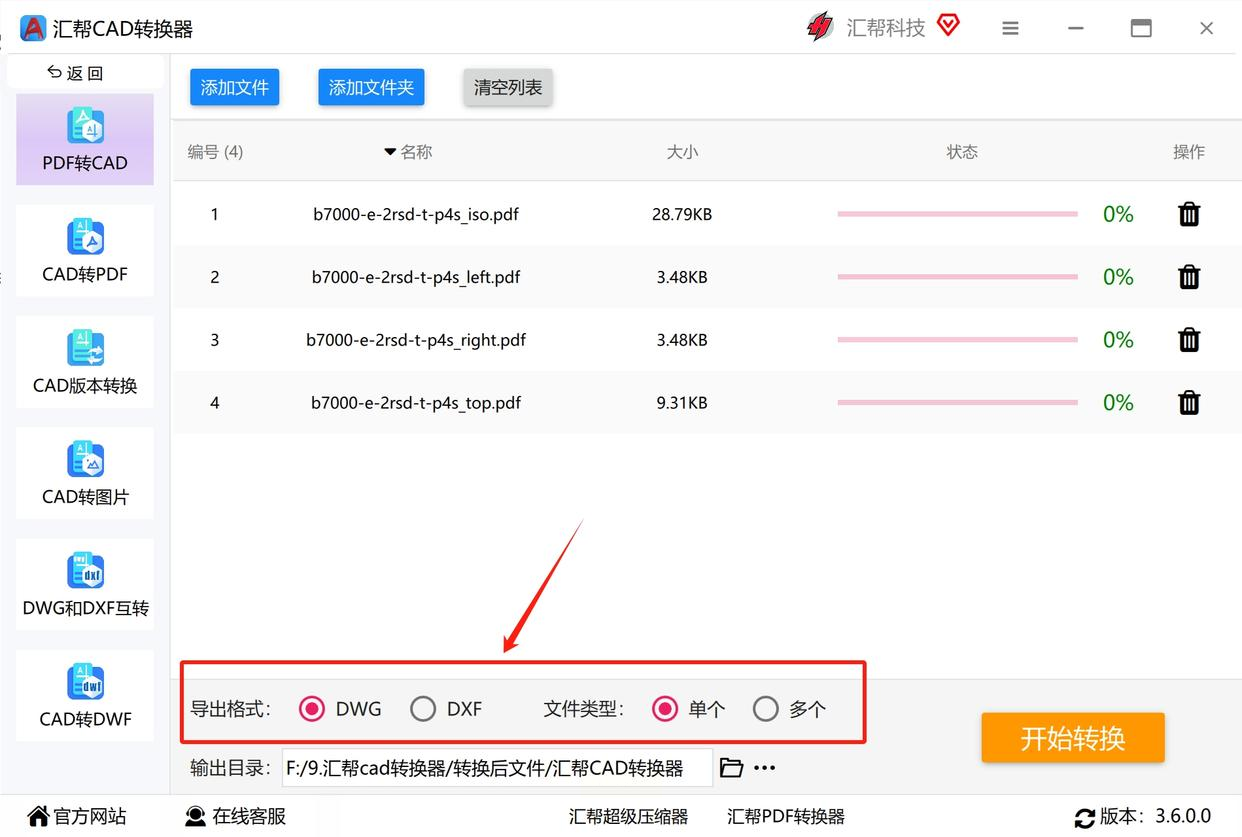
Task: Click the 汇帮CAD转换器 app logo
Action: click(33, 28)
